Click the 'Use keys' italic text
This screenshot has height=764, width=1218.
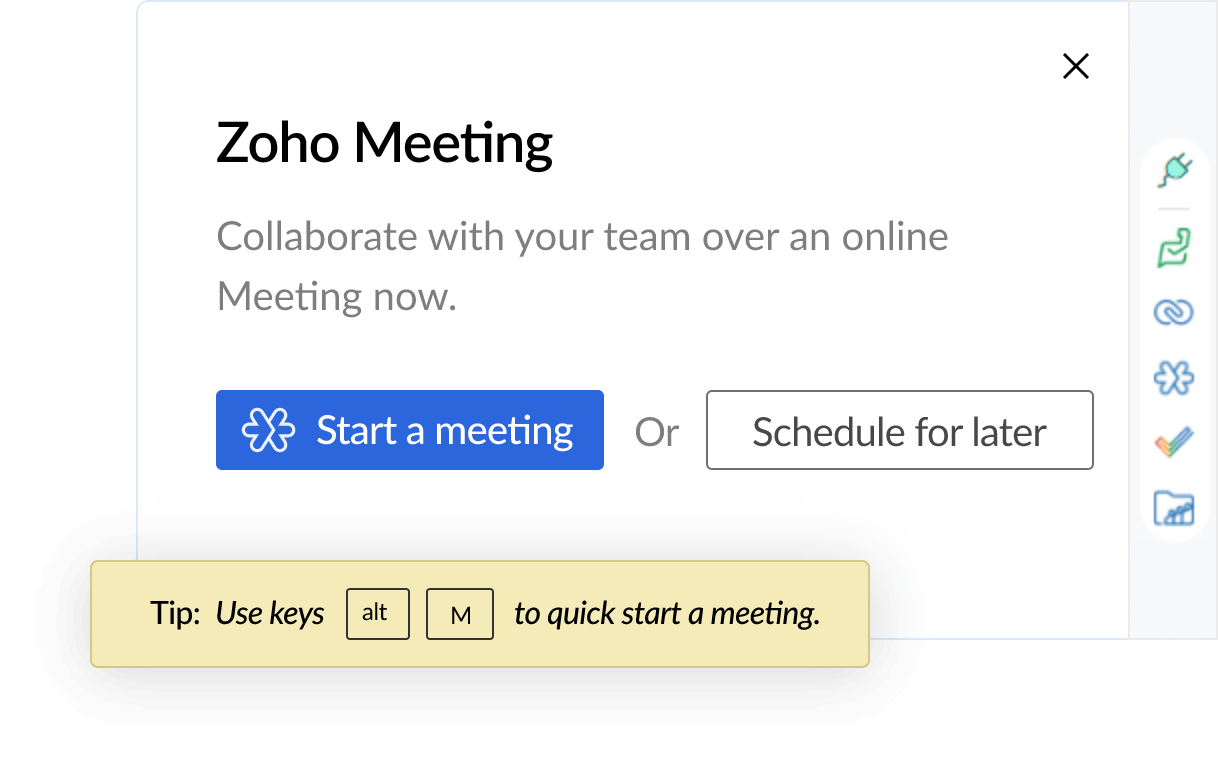pos(270,613)
